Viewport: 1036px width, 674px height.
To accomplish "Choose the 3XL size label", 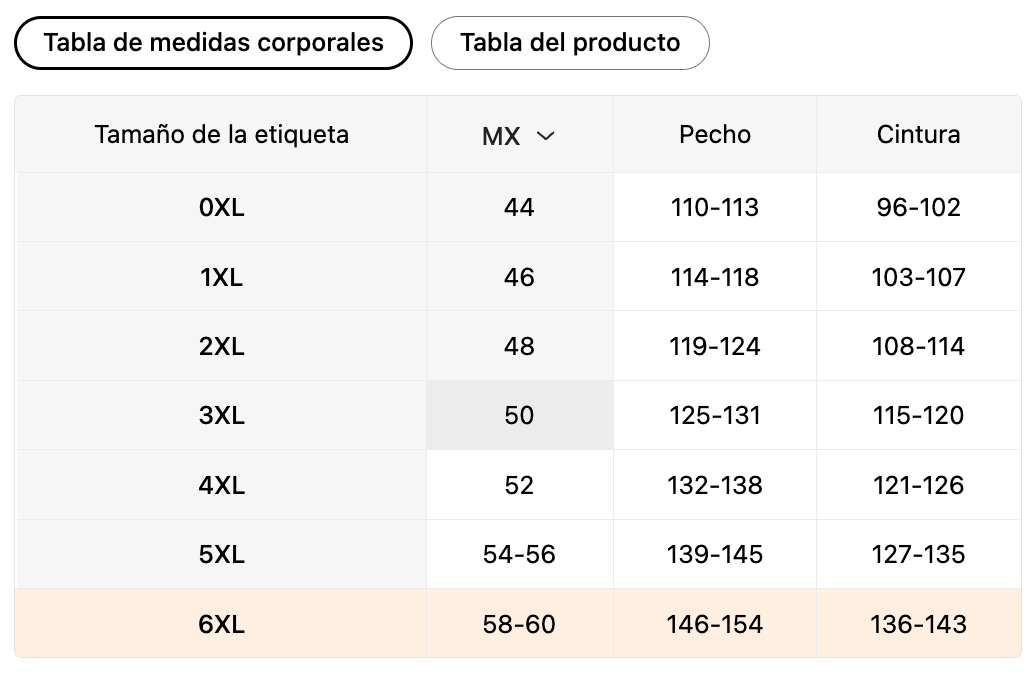I will (x=221, y=415).
